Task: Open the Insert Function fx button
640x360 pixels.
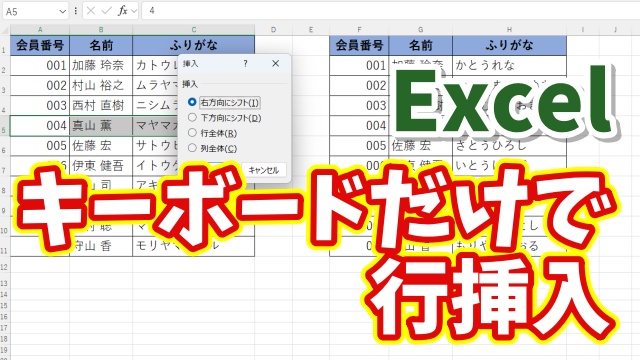Action: point(122,11)
